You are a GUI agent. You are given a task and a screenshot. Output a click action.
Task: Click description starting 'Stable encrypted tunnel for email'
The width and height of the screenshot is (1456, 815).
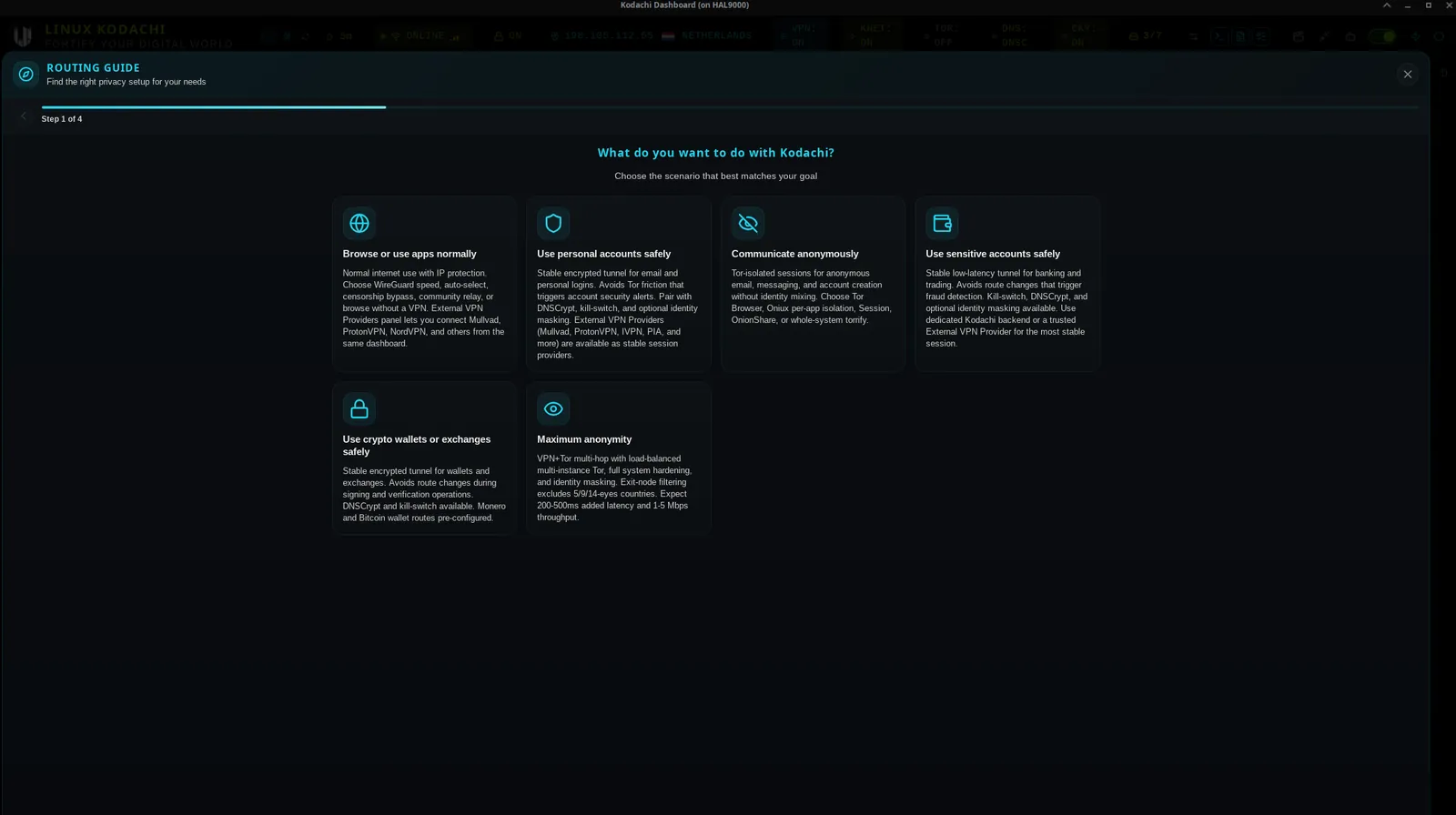tap(618, 314)
